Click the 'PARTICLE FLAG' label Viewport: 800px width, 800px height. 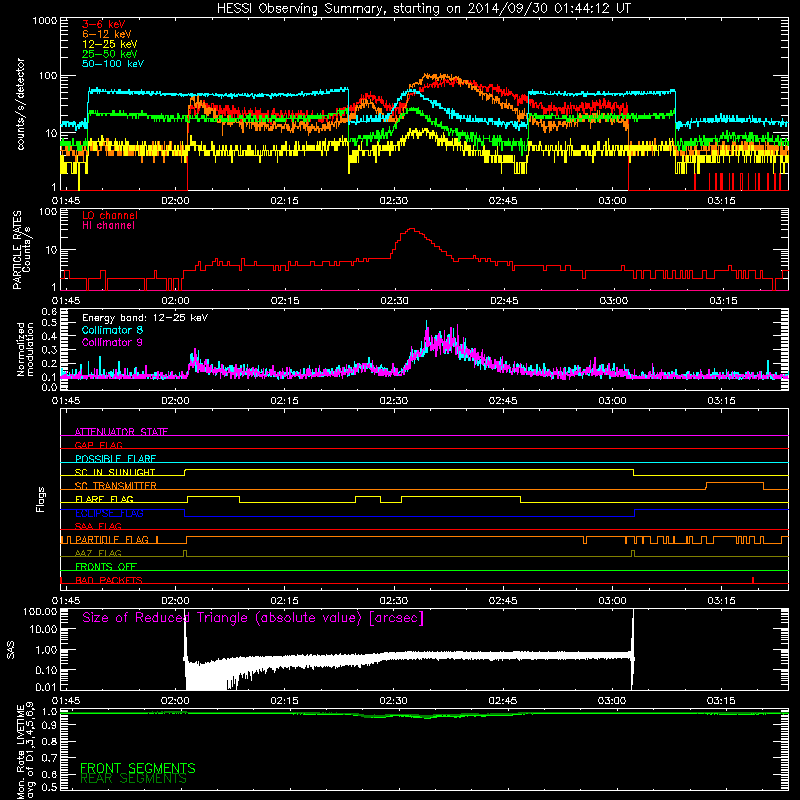112,540
